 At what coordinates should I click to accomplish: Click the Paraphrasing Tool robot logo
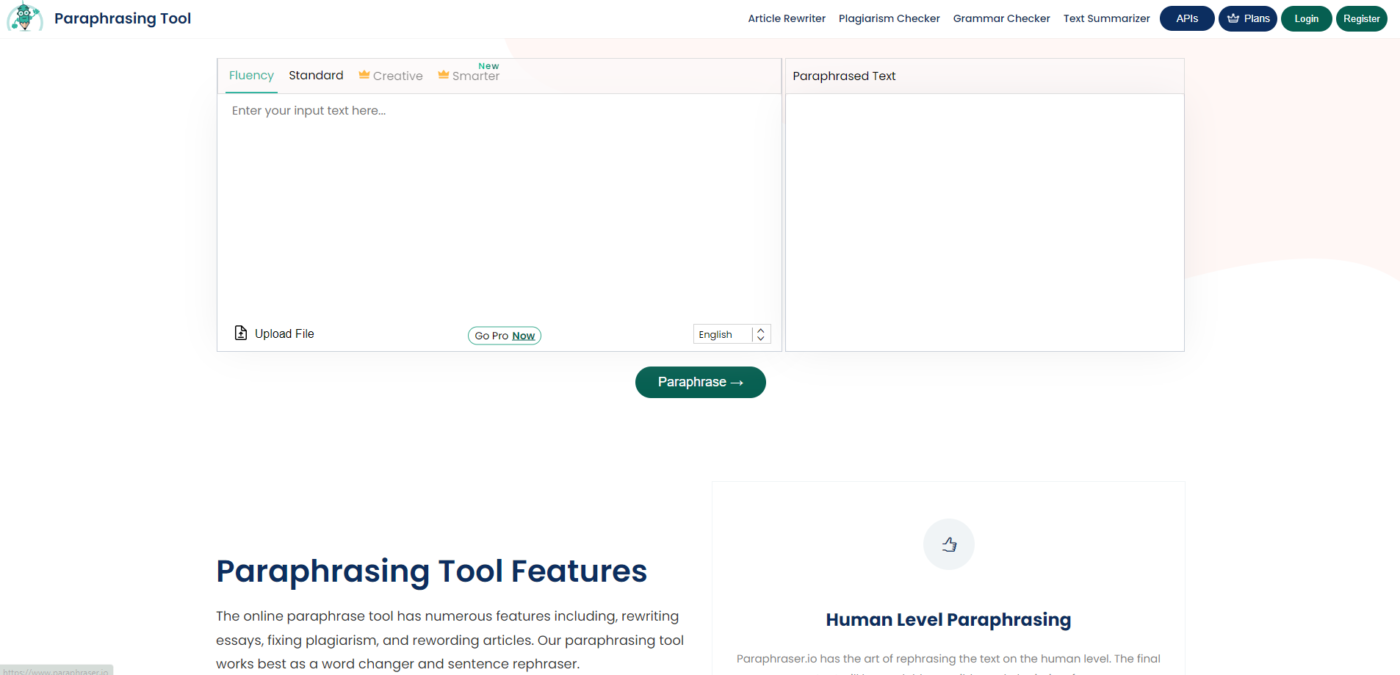(x=24, y=18)
